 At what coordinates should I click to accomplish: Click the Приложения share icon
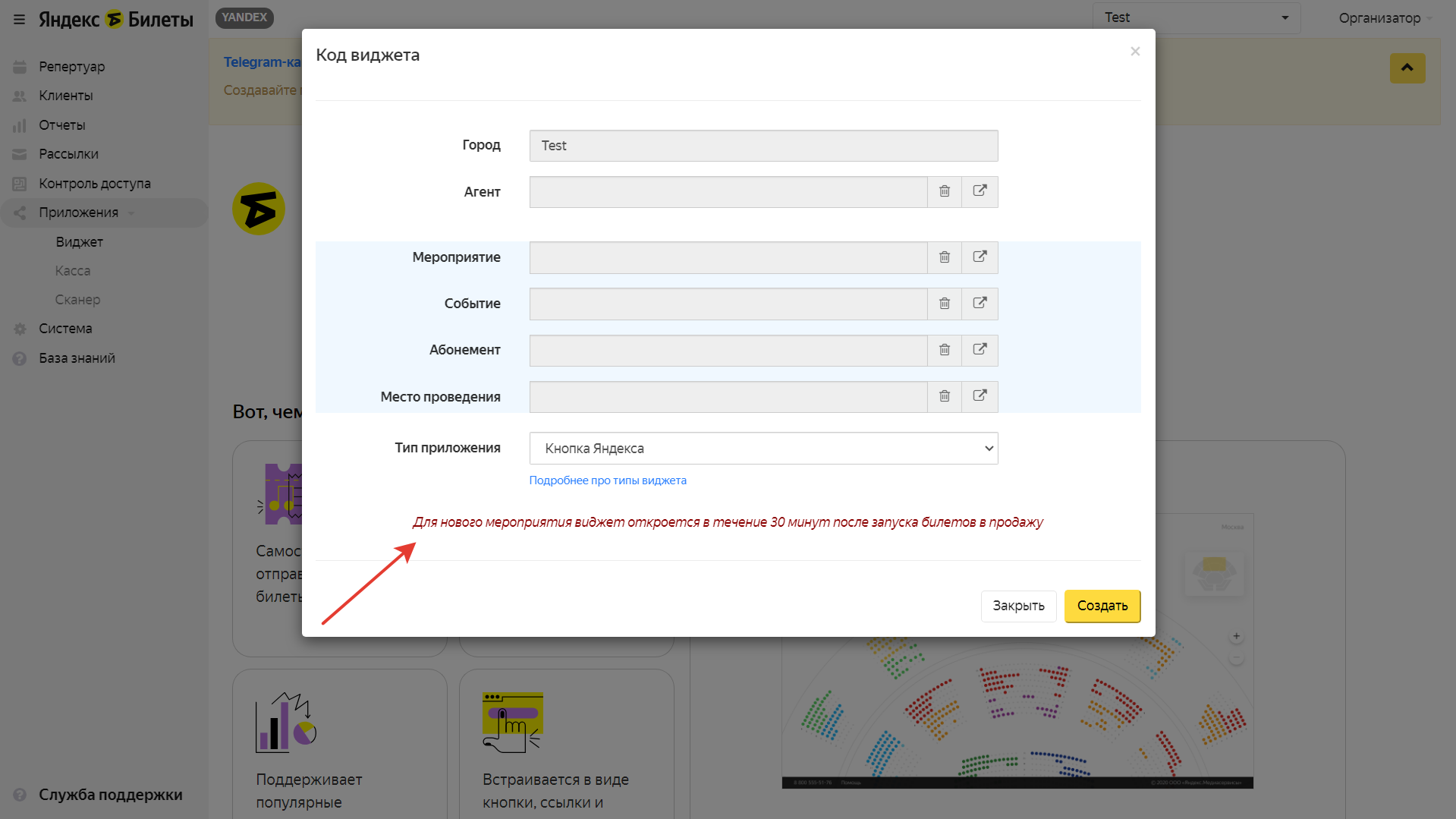[x=20, y=213]
